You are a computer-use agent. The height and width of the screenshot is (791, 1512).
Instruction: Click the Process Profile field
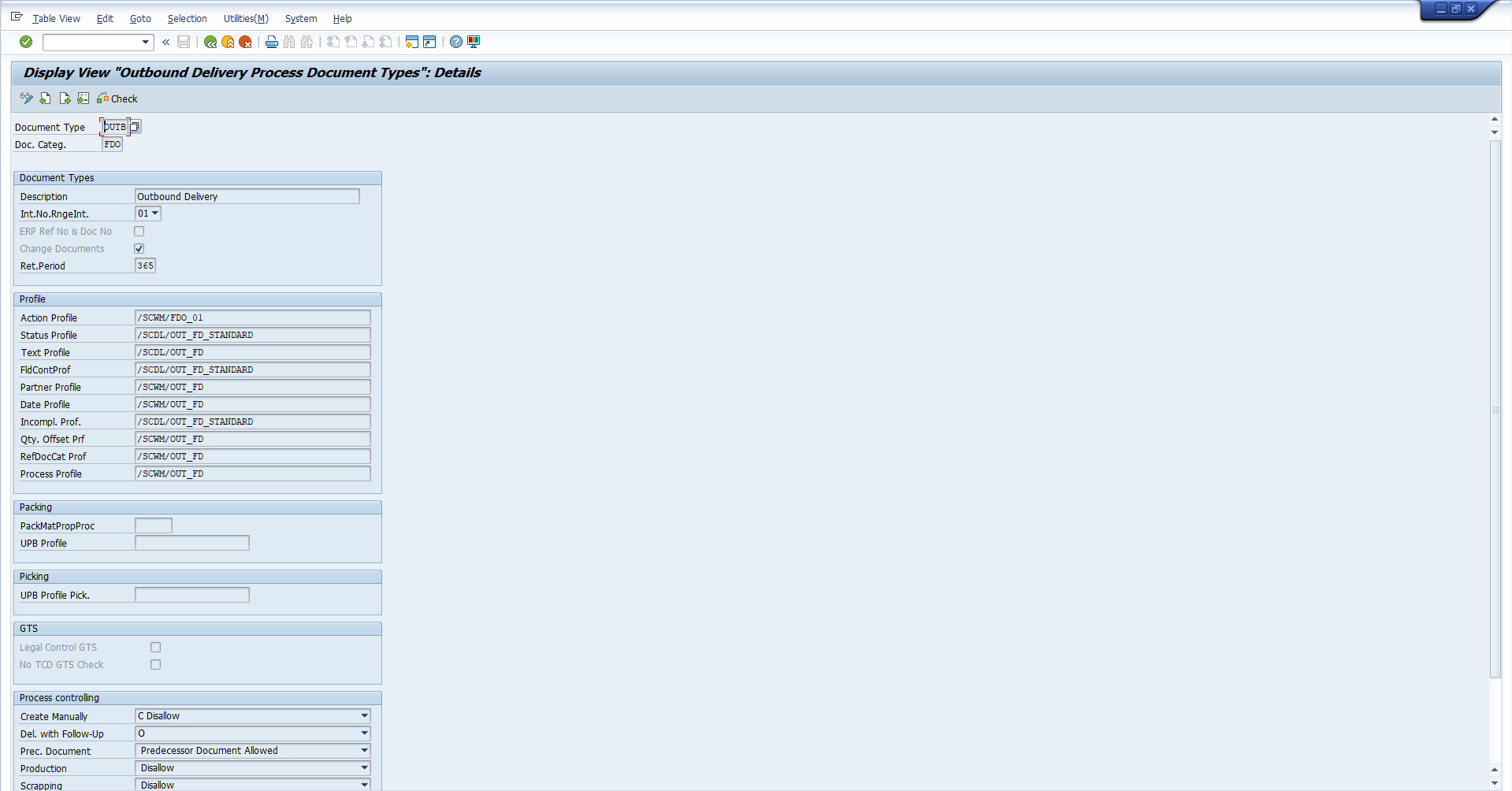(x=253, y=473)
